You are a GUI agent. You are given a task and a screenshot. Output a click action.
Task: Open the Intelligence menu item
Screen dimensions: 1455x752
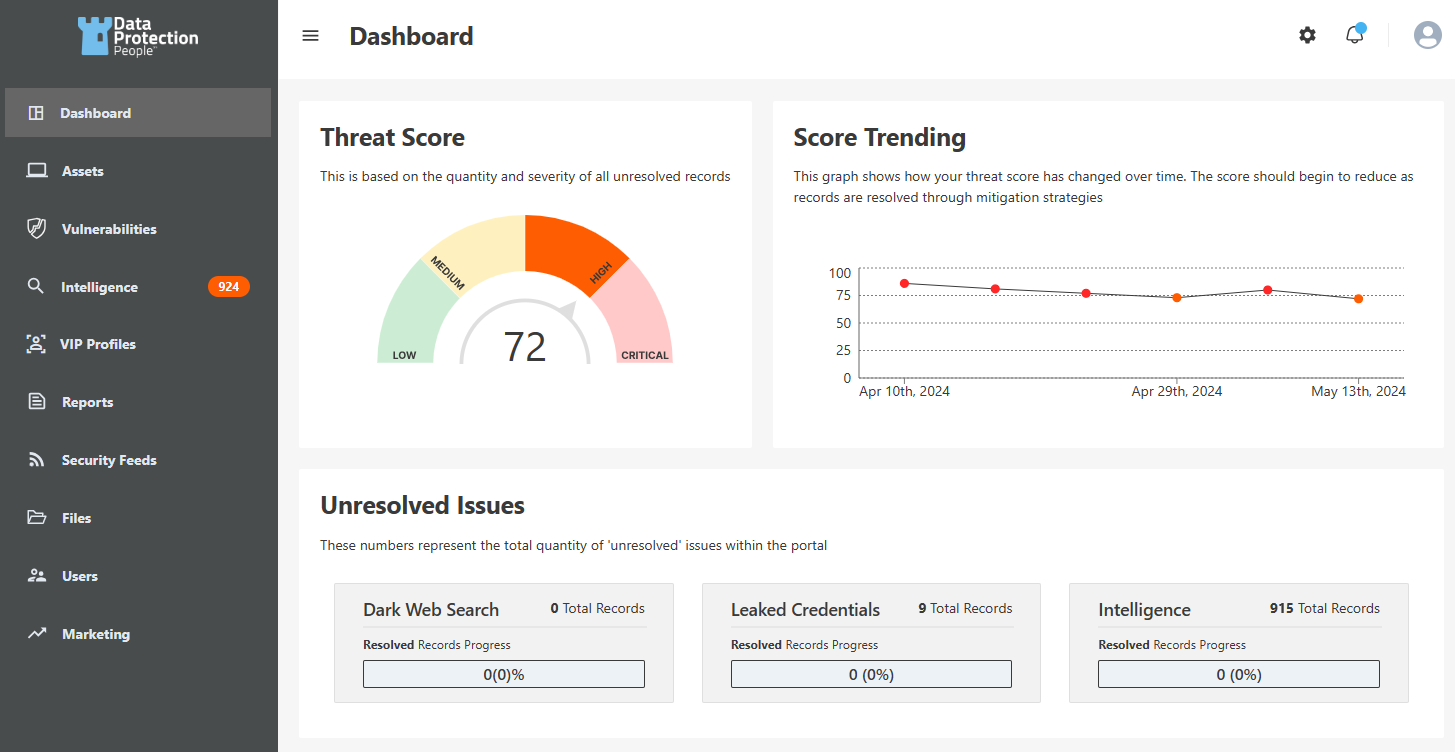pos(99,287)
